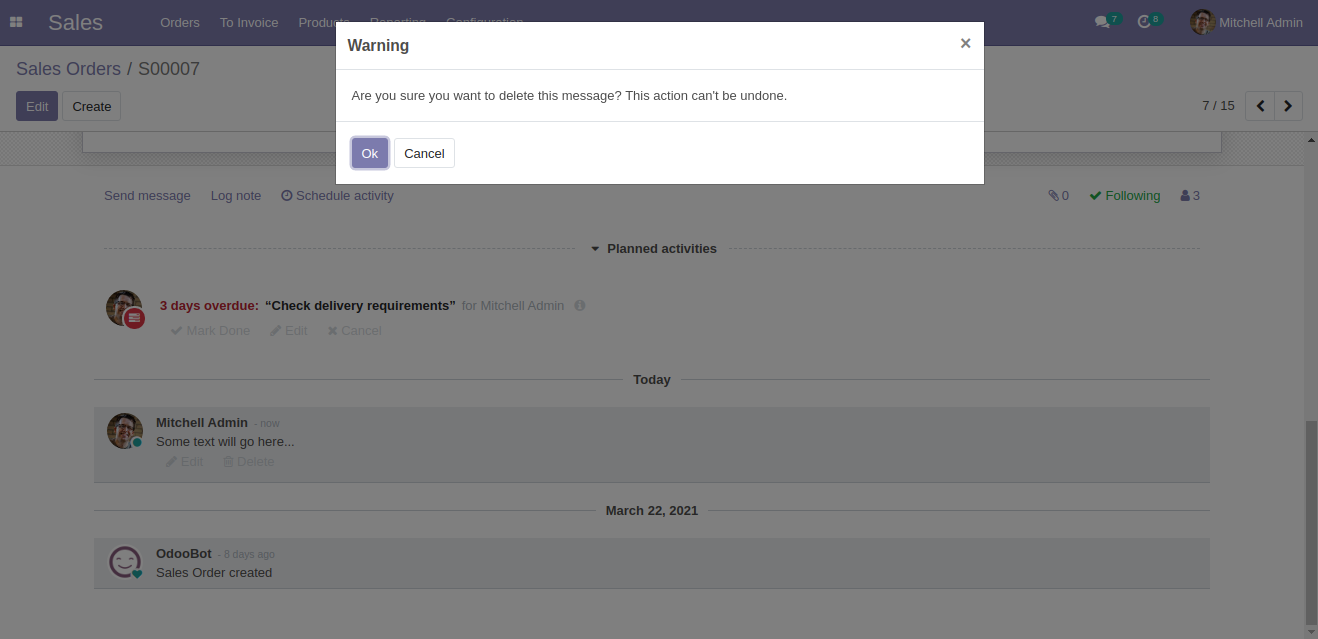Viewport: 1318px width, 639px height.
Task: Open the activities clock icon
Action: [x=1145, y=22]
